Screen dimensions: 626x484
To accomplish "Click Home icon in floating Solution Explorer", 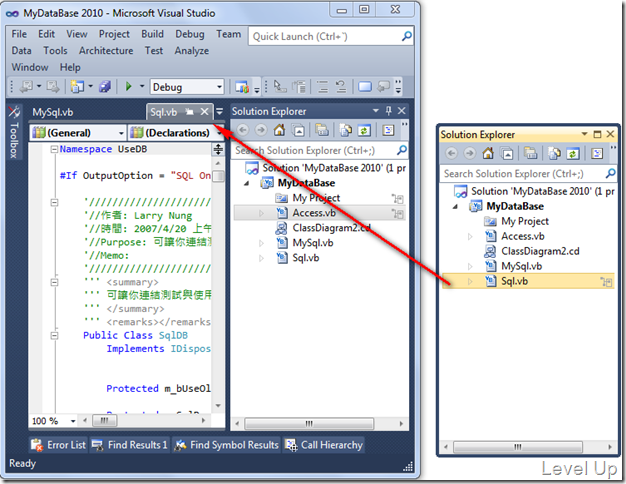I will 488,153.
